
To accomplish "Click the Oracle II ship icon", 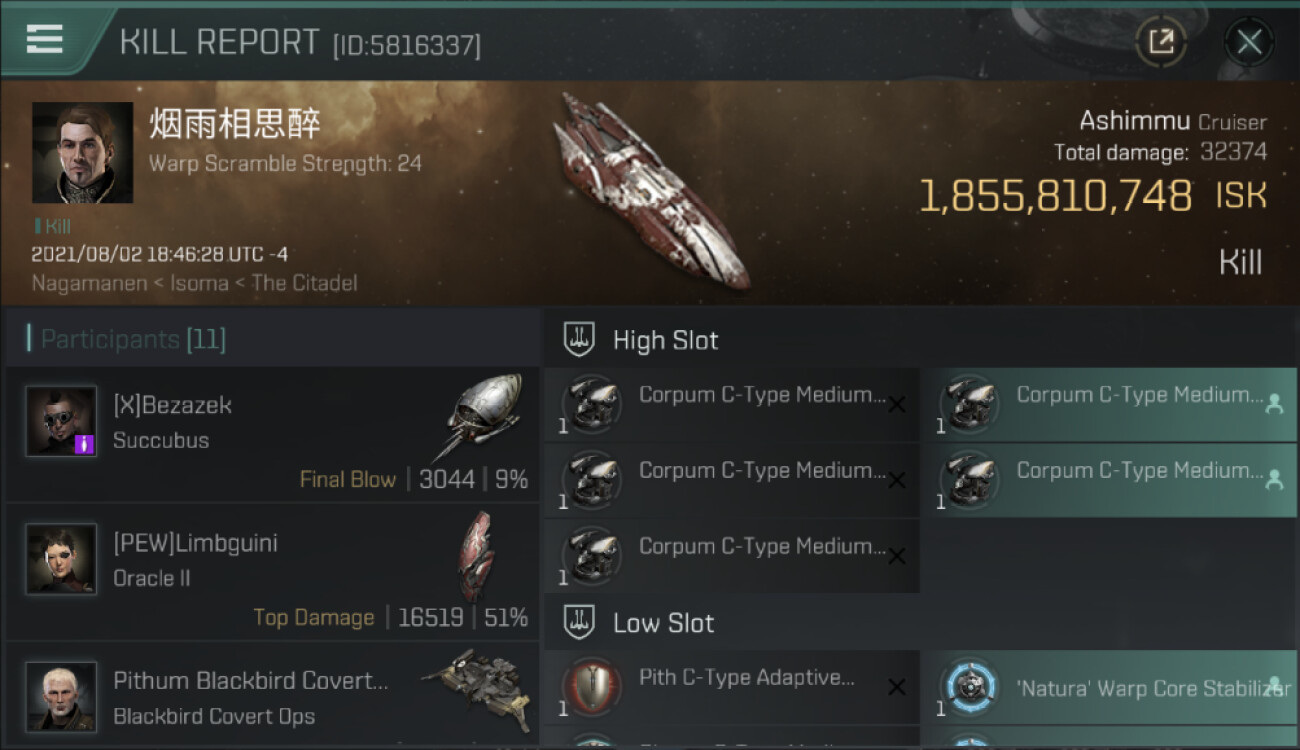I will (477, 556).
